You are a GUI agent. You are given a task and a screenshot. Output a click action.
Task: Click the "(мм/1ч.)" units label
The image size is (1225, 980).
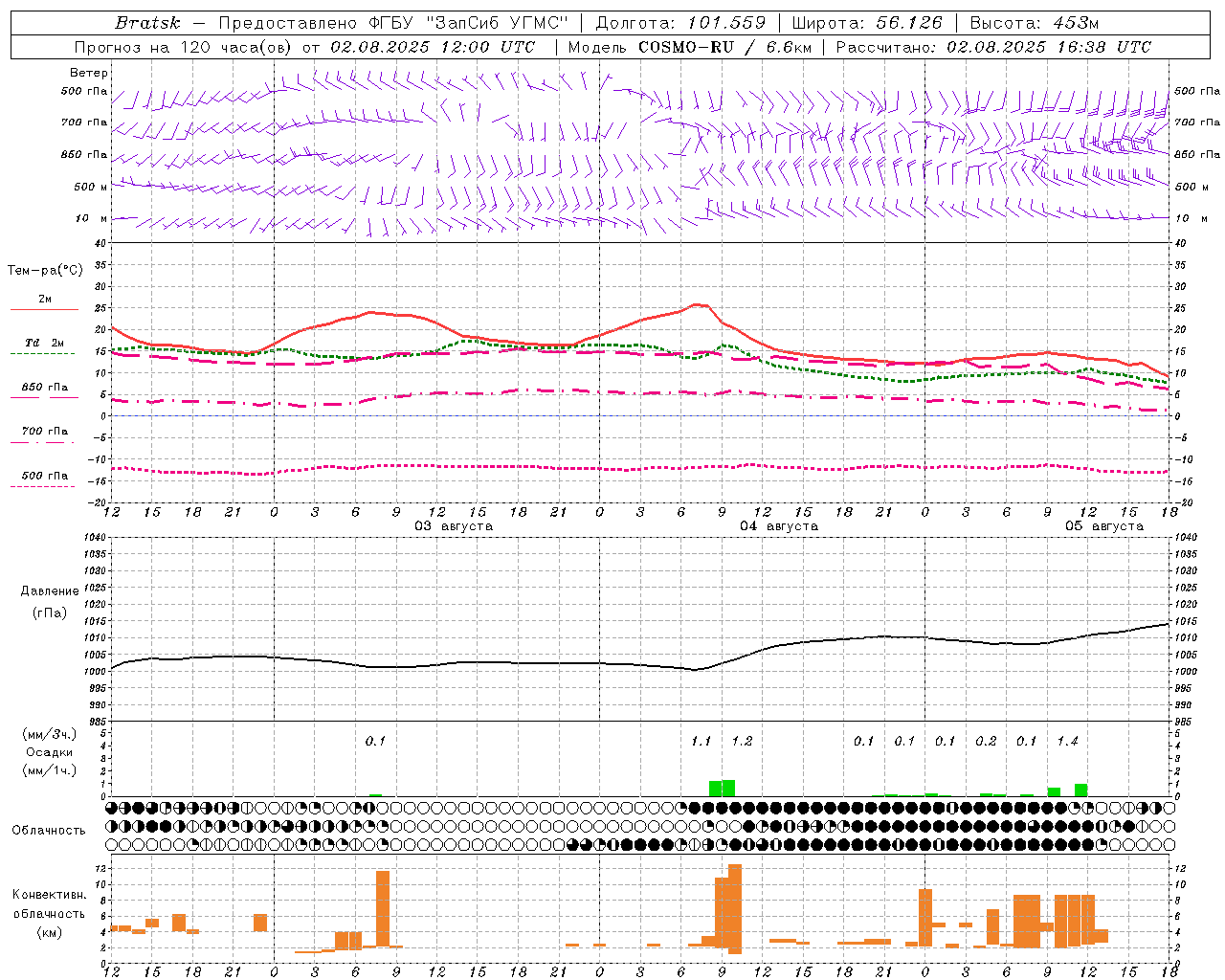point(50,770)
